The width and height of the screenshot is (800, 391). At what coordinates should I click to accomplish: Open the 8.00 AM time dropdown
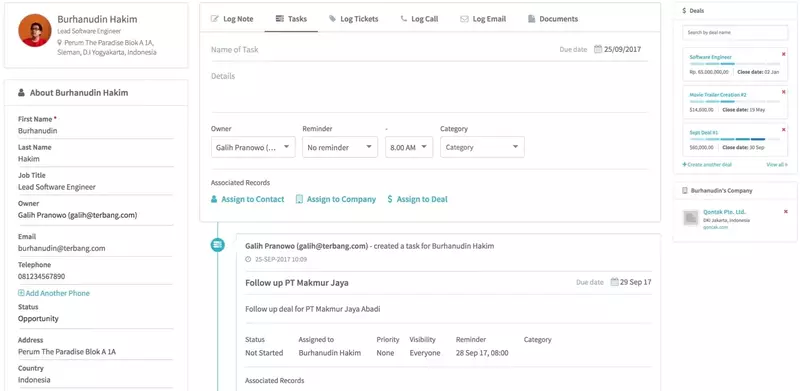[x=409, y=147]
